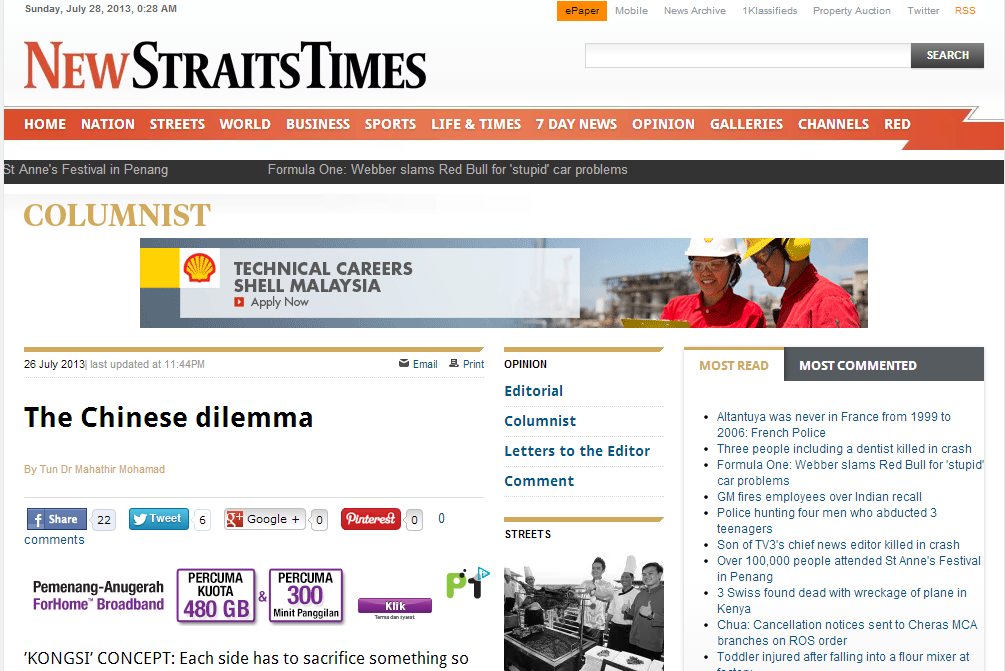
Task: Share article via Facebook Share button
Action: point(56,519)
